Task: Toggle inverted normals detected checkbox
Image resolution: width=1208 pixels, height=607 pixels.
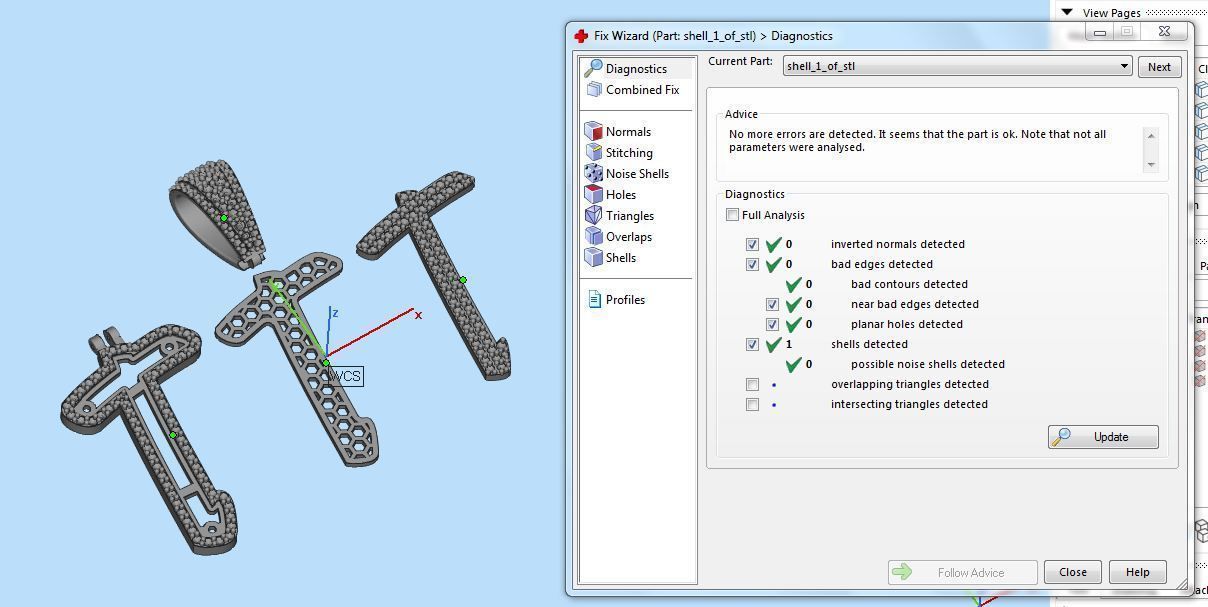Action: point(752,244)
